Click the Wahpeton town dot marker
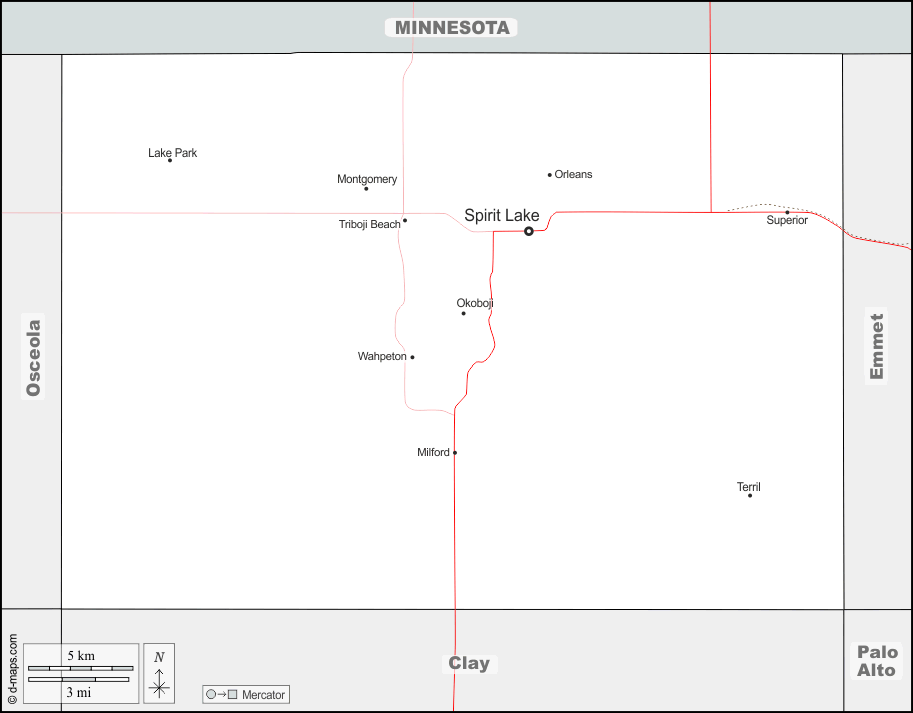This screenshot has width=913, height=713. (412, 357)
